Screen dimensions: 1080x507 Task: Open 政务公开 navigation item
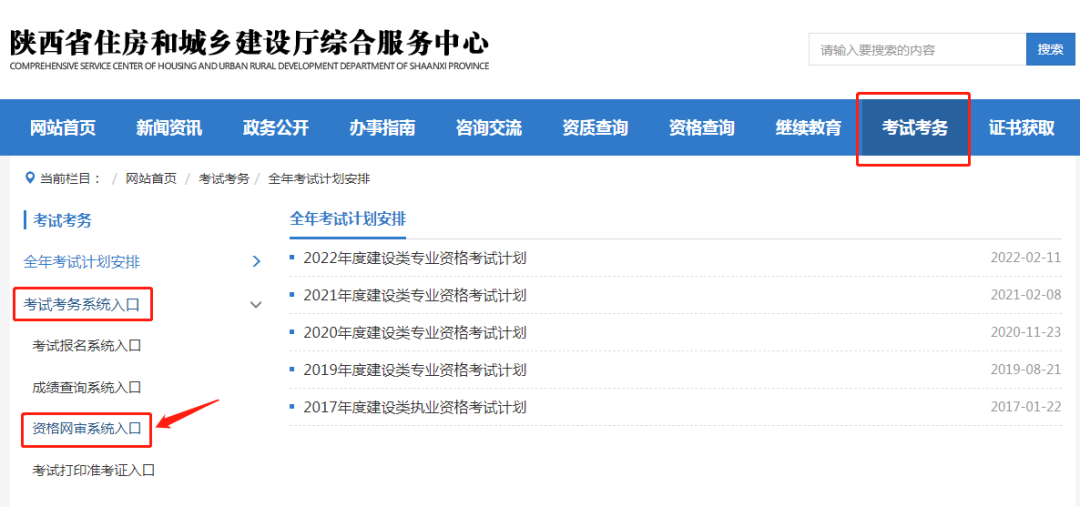point(276,128)
